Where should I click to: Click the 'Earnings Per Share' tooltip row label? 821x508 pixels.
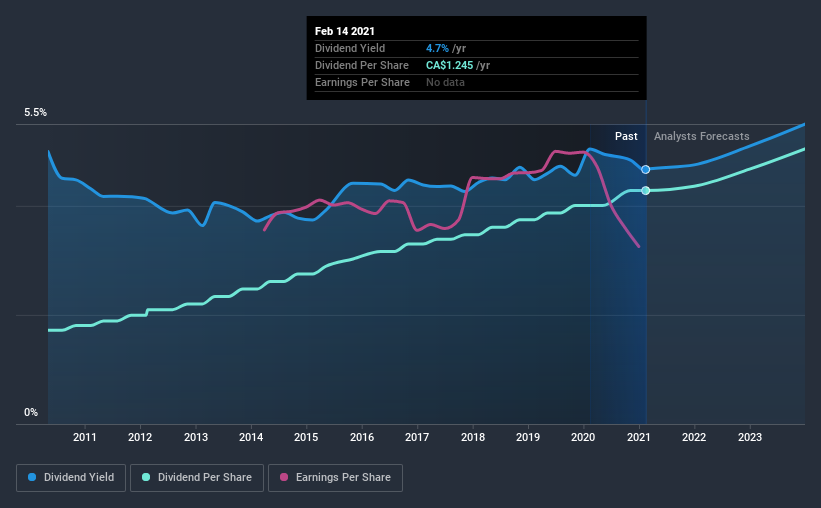(x=362, y=82)
